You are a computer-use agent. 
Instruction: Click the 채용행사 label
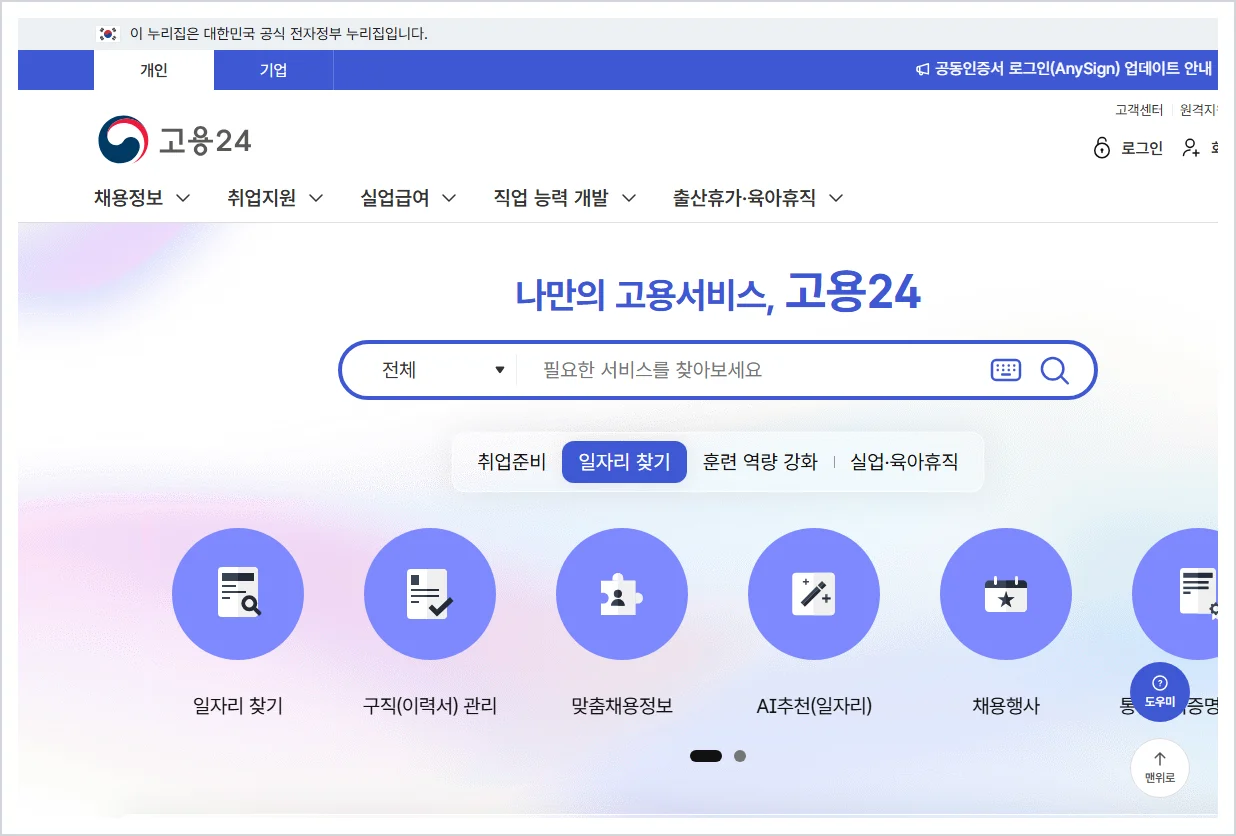(x=1006, y=706)
